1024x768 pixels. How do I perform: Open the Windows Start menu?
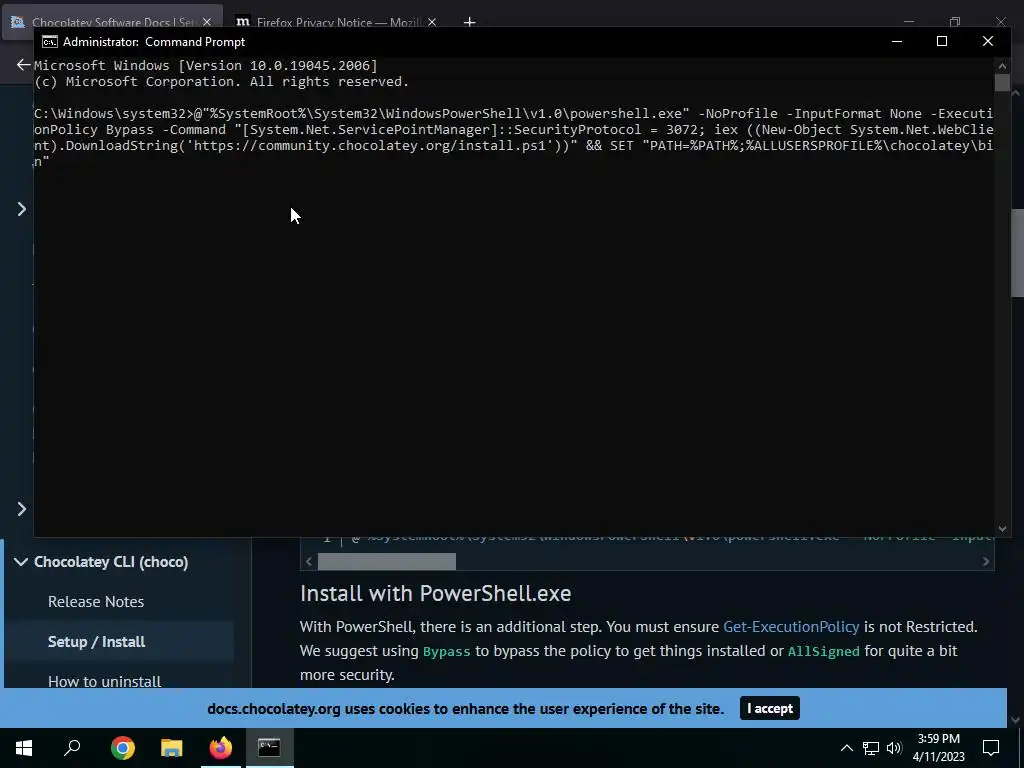[24, 748]
